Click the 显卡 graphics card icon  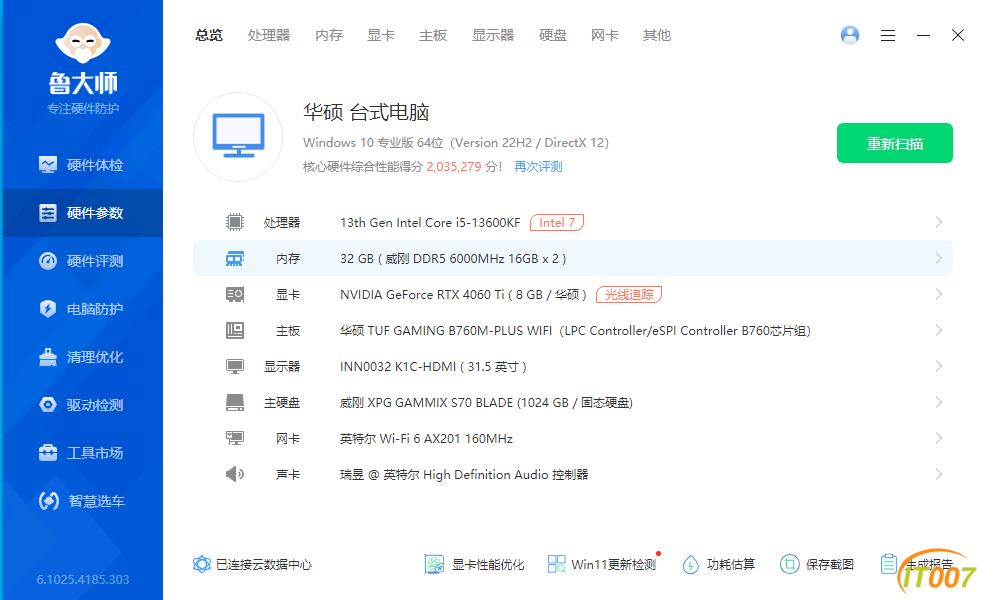click(235, 294)
